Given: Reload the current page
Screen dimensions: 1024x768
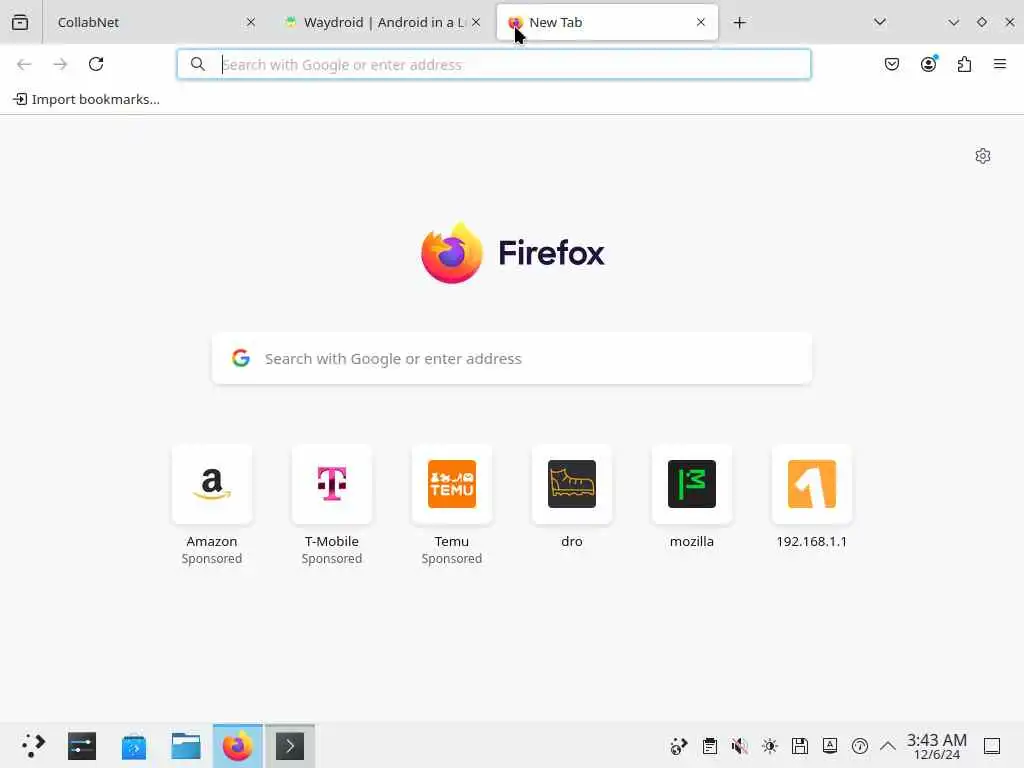Looking at the screenshot, I should (96, 64).
